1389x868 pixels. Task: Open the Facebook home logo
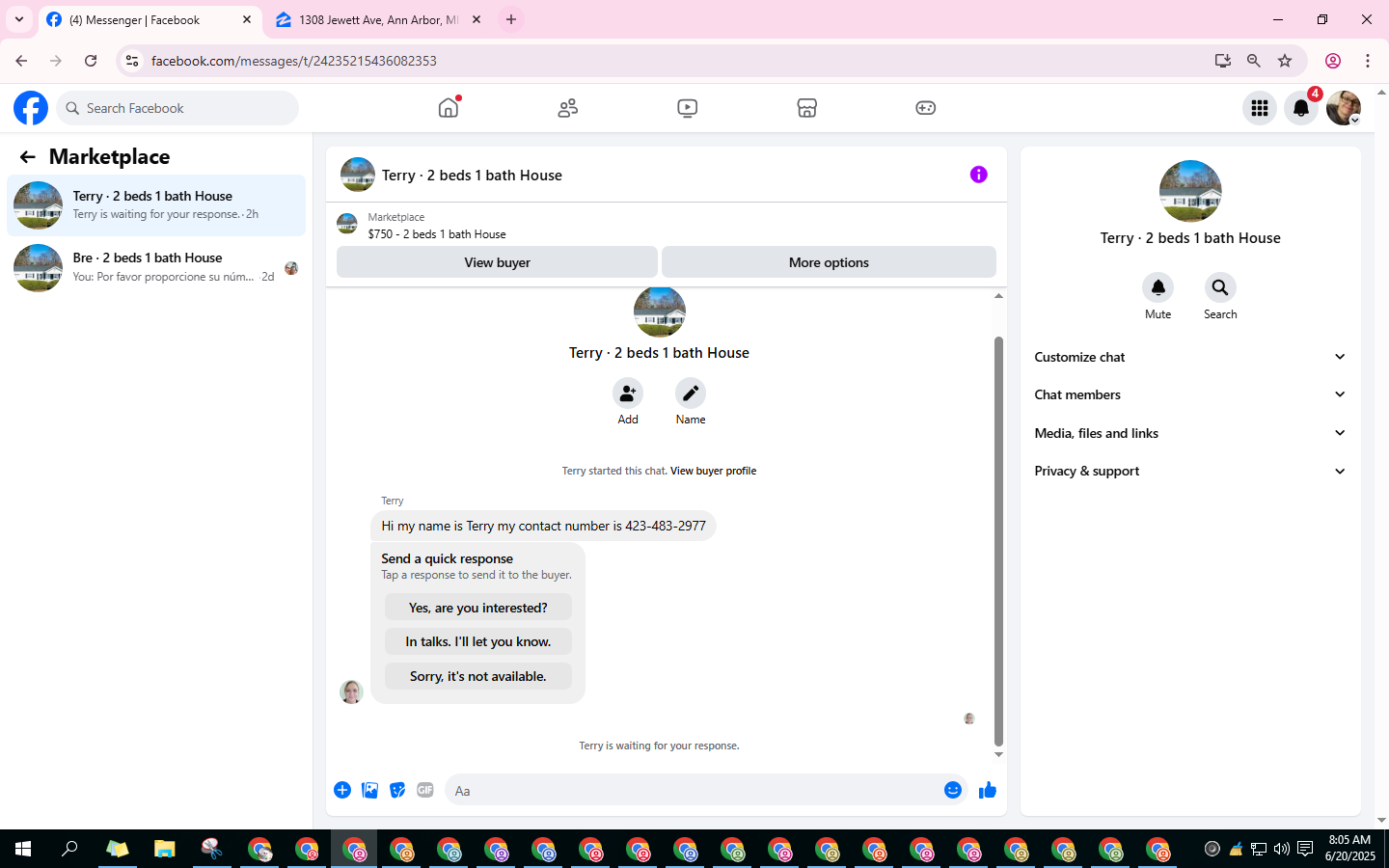click(x=31, y=108)
